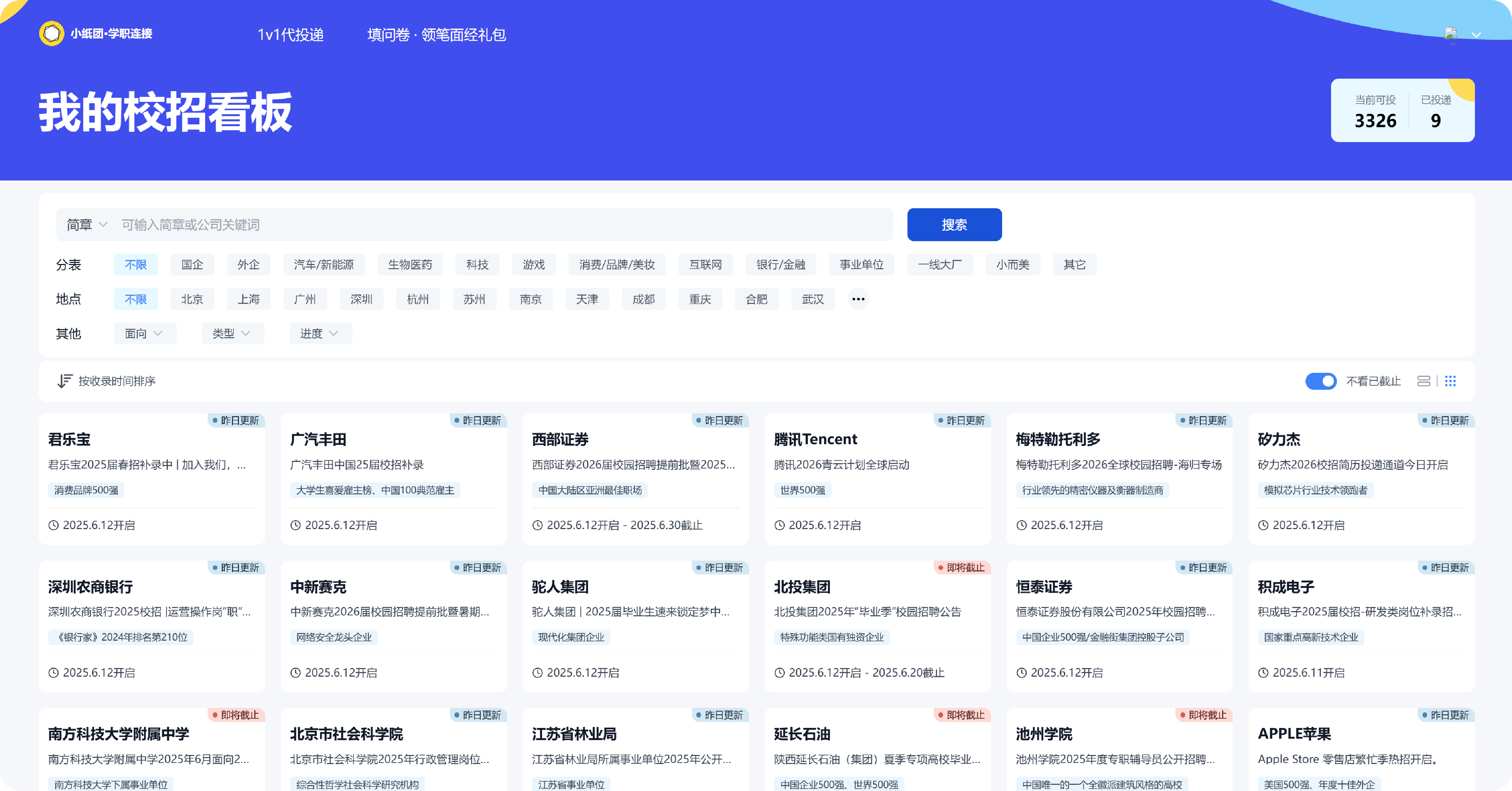The image size is (1512, 791).
Task: Filter by 消费/品牌/美妆 category
Action: coord(616,265)
